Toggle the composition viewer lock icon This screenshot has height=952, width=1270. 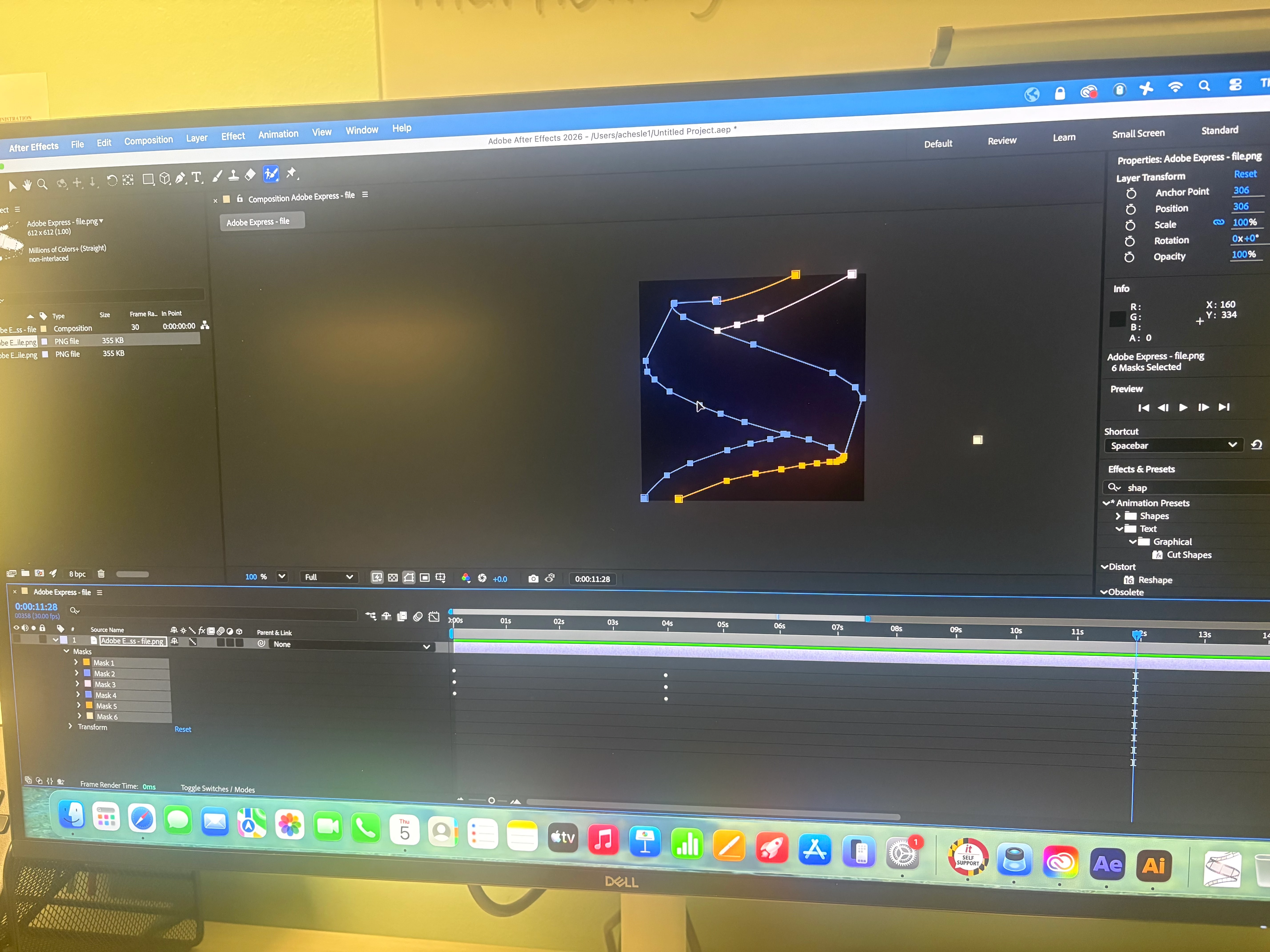tap(240, 198)
